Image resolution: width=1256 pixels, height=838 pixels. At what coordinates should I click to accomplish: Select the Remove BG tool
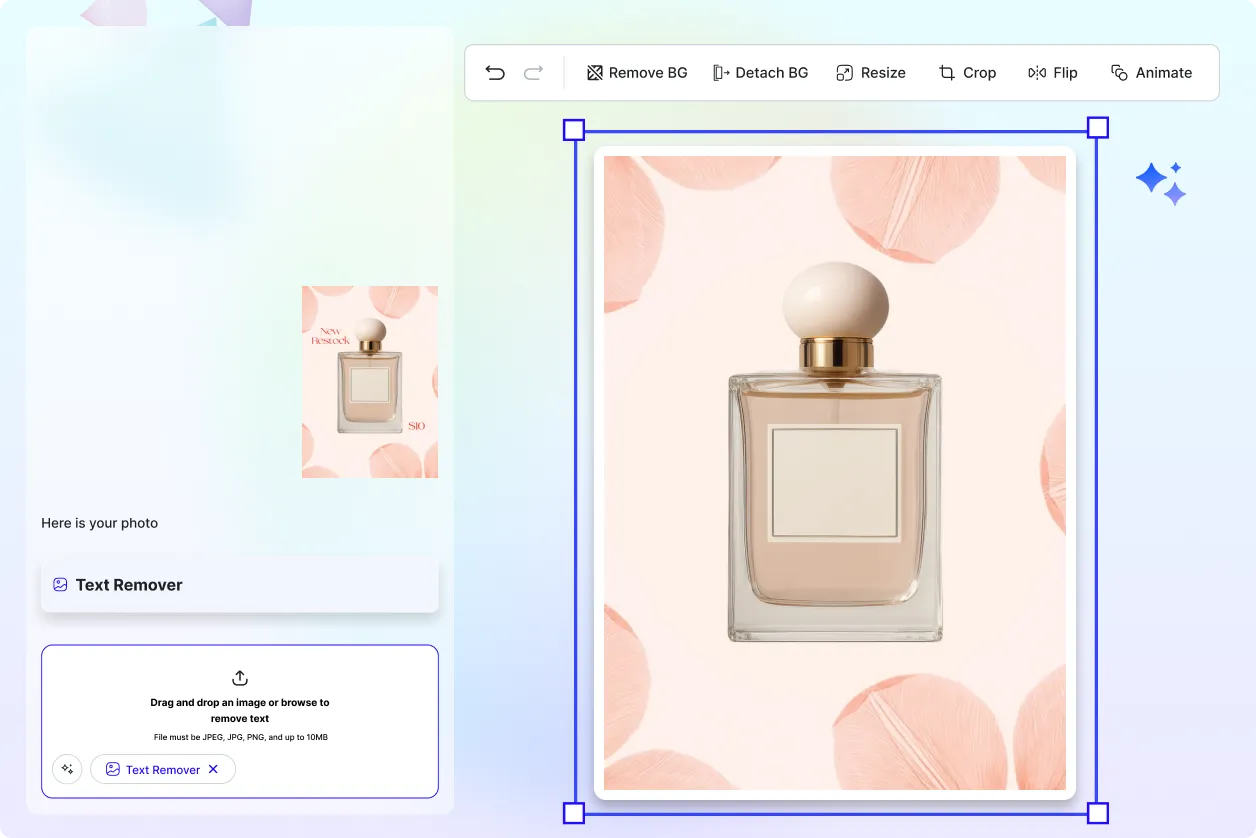[x=637, y=72]
